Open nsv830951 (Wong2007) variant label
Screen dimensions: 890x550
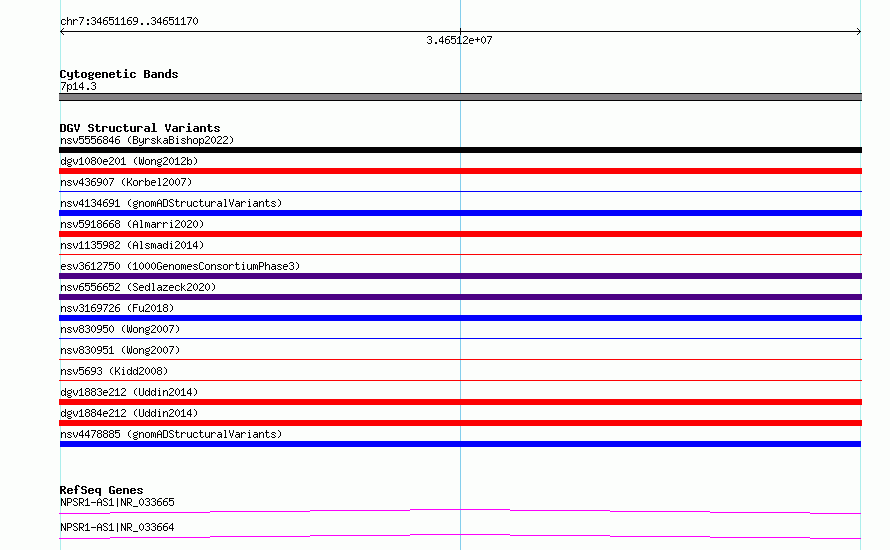120,350
